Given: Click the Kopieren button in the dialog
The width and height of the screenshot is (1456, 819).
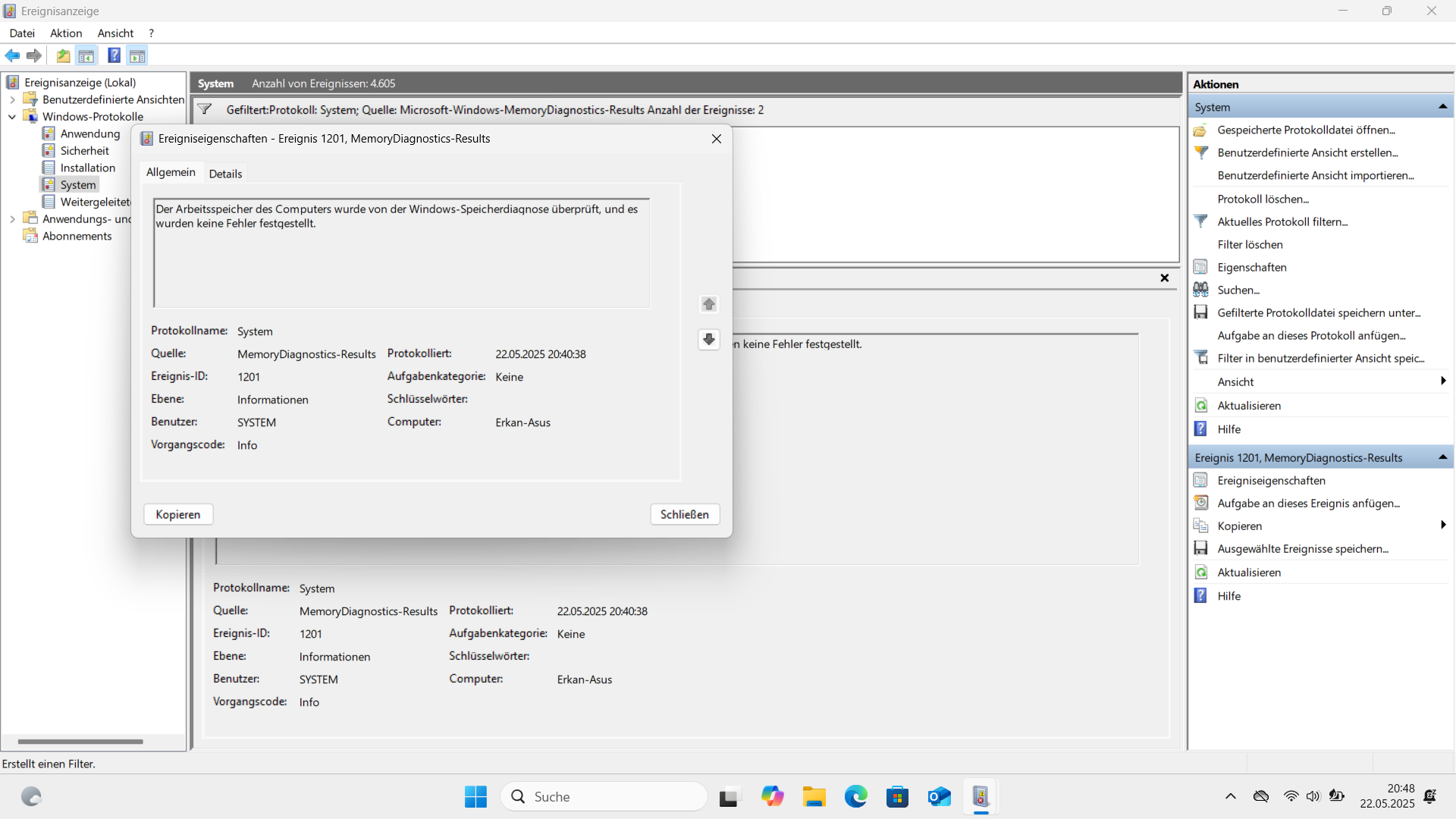Looking at the screenshot, I should (x=177, y=514).
